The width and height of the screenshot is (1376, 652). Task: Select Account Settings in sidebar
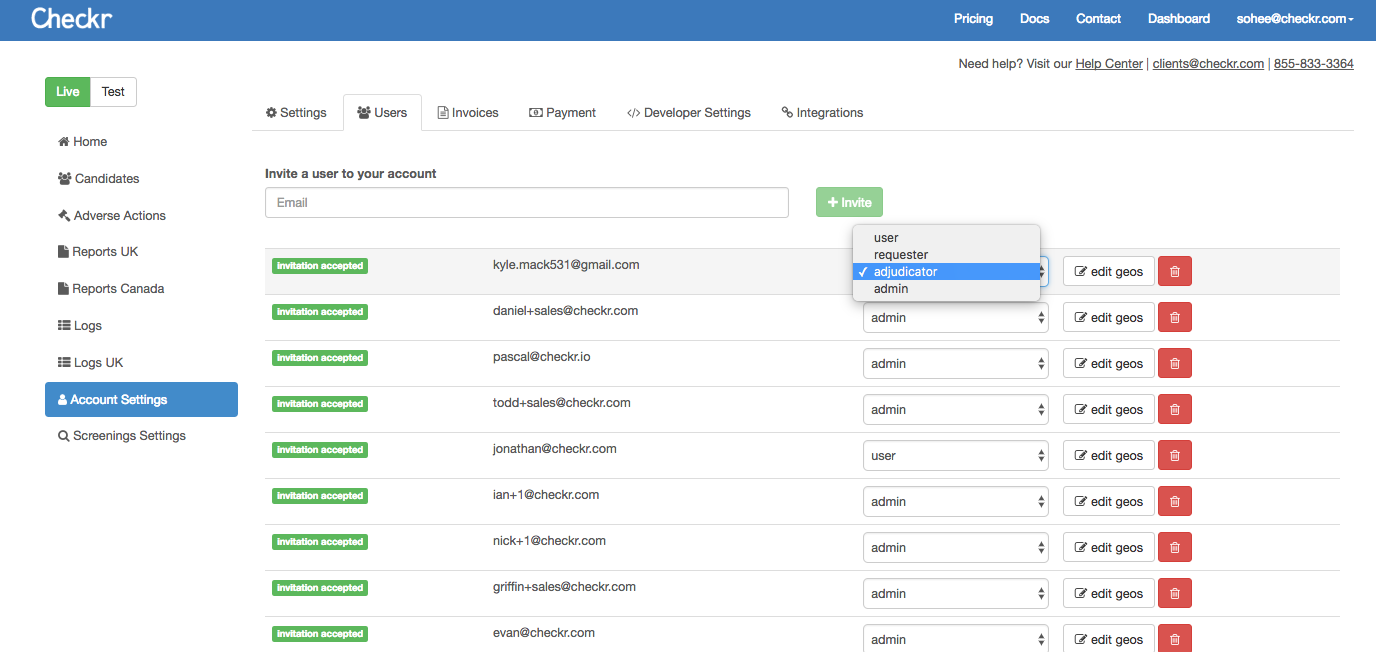coord(141,399)
